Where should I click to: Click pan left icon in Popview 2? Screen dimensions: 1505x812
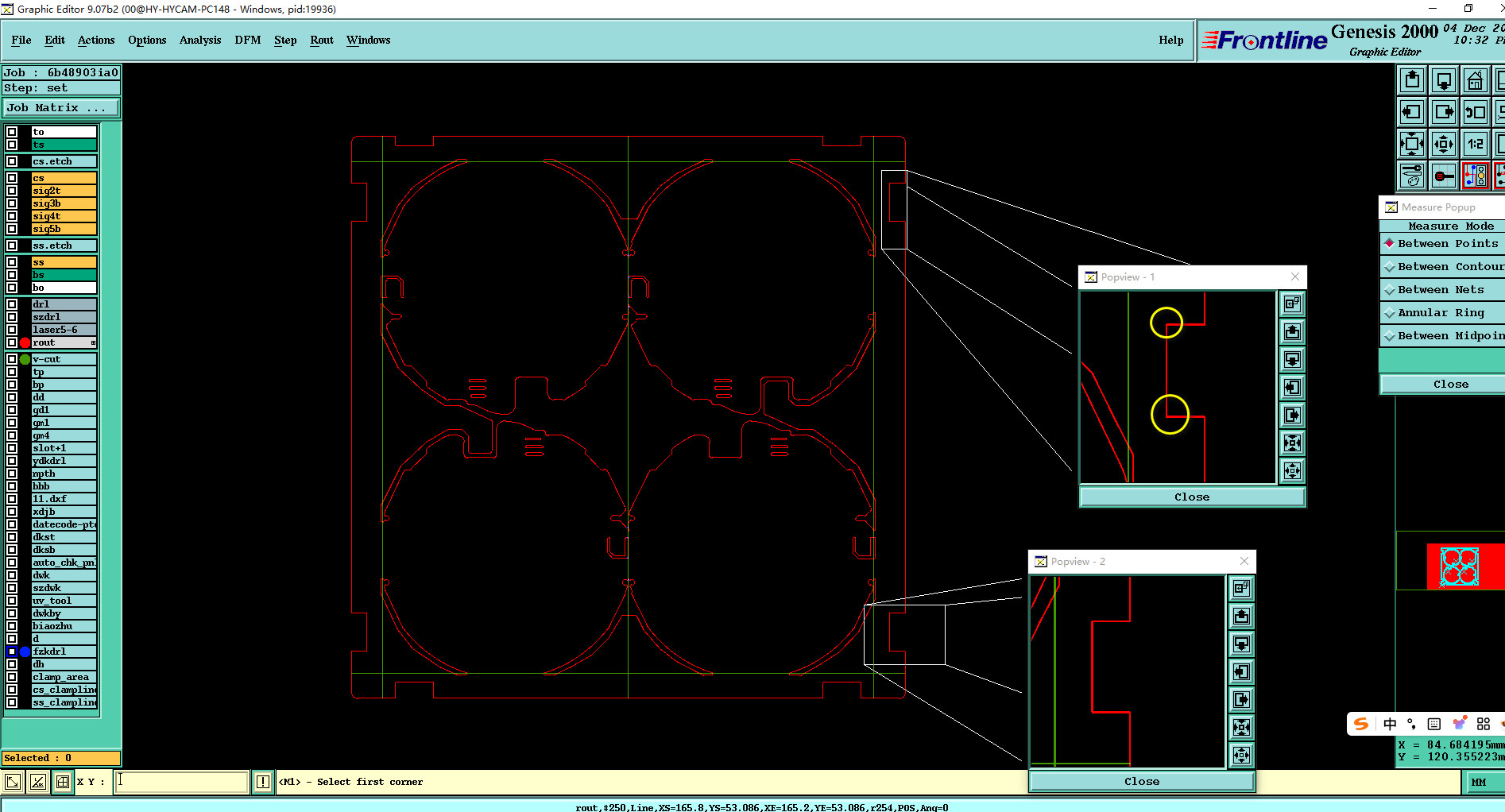tap(1242, 671)
